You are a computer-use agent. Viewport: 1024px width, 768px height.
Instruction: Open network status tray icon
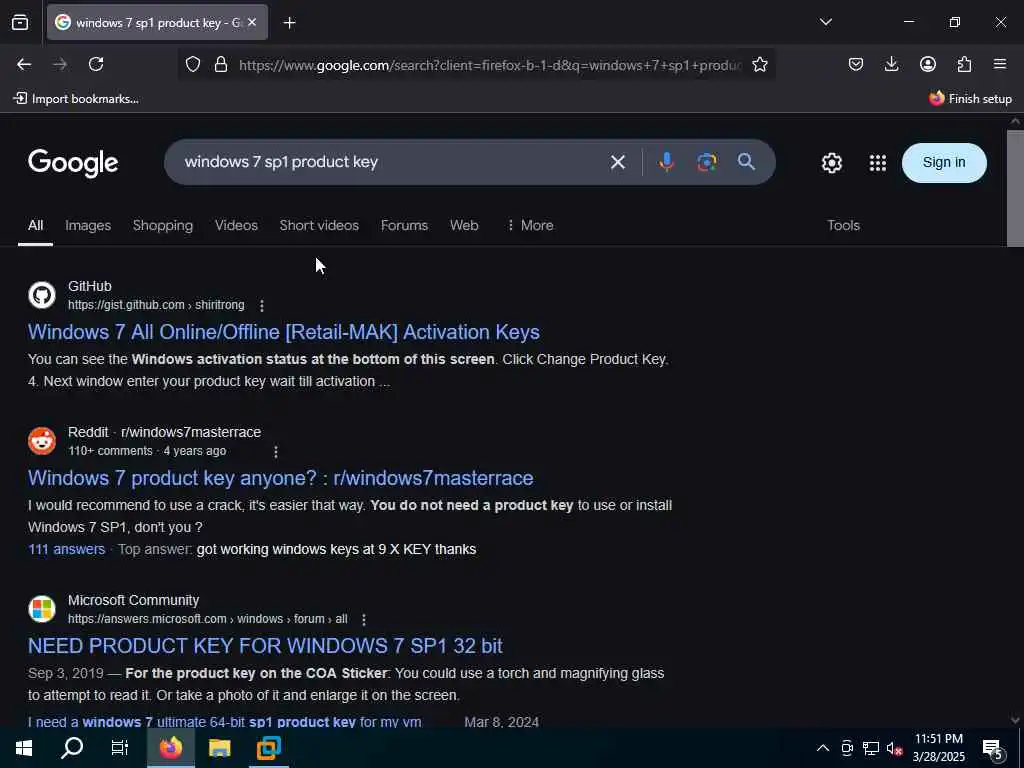click(x=871, y=748)
